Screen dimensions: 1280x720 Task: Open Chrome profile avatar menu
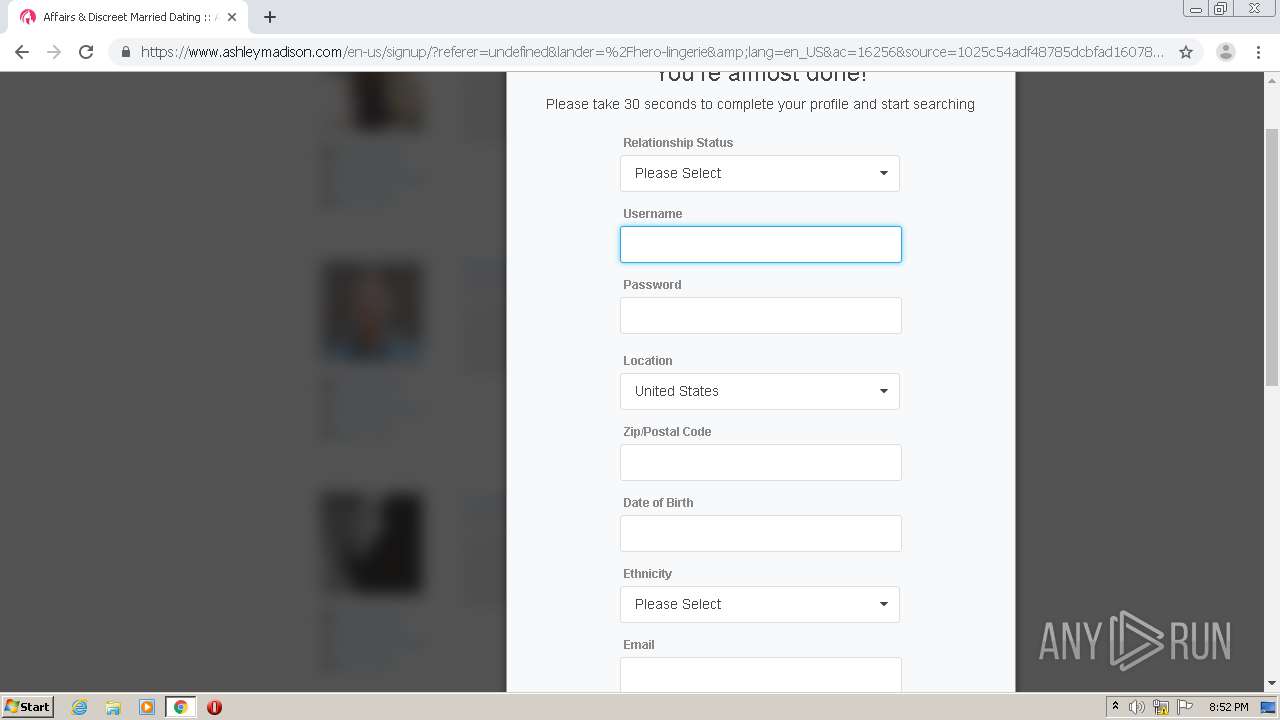(x=1226, y=52)
